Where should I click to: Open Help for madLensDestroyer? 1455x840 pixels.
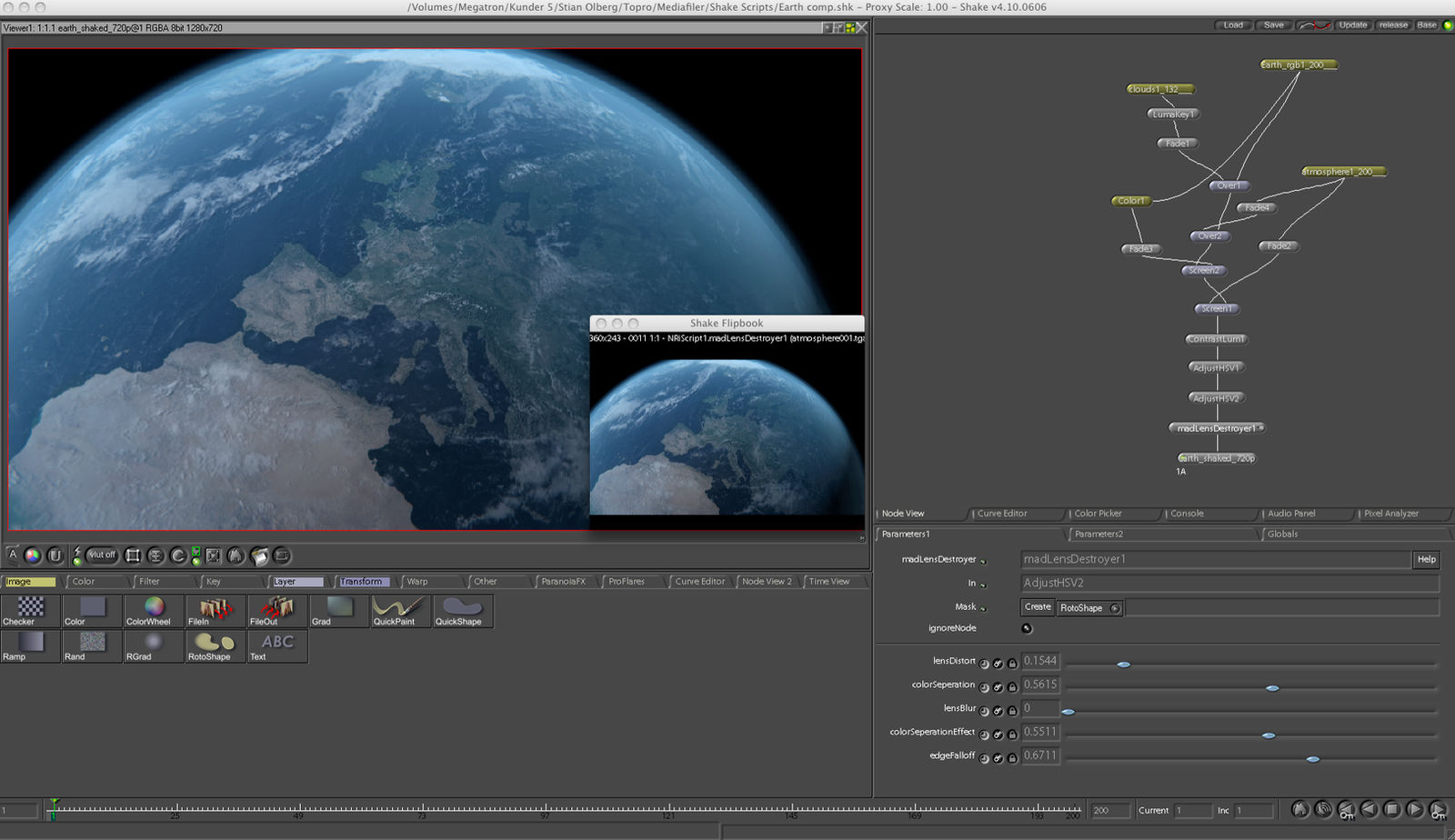pyautogui.click(x=1426, y=559)
